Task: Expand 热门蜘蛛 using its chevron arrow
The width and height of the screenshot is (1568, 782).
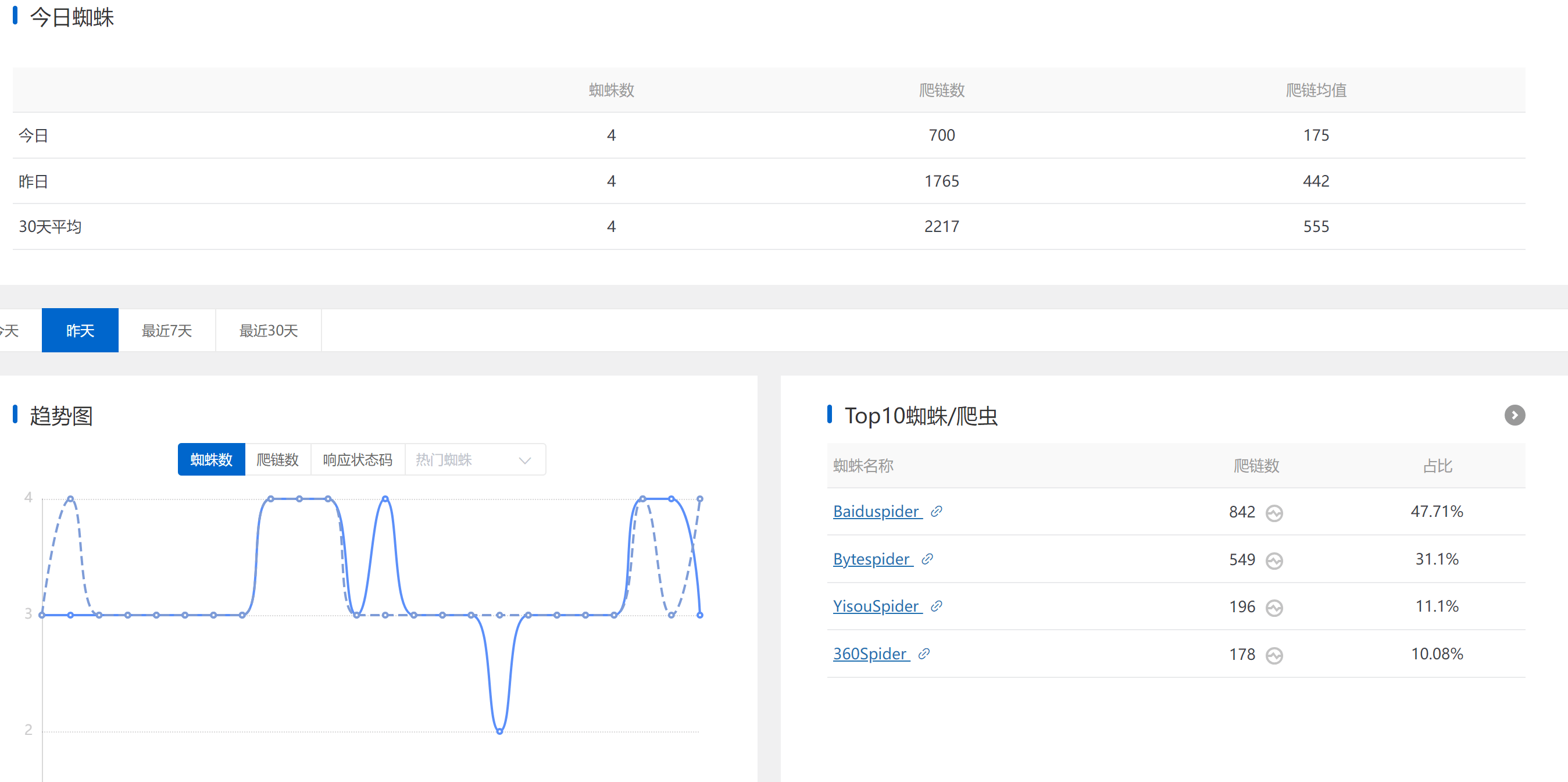Action: pos(524,460)
